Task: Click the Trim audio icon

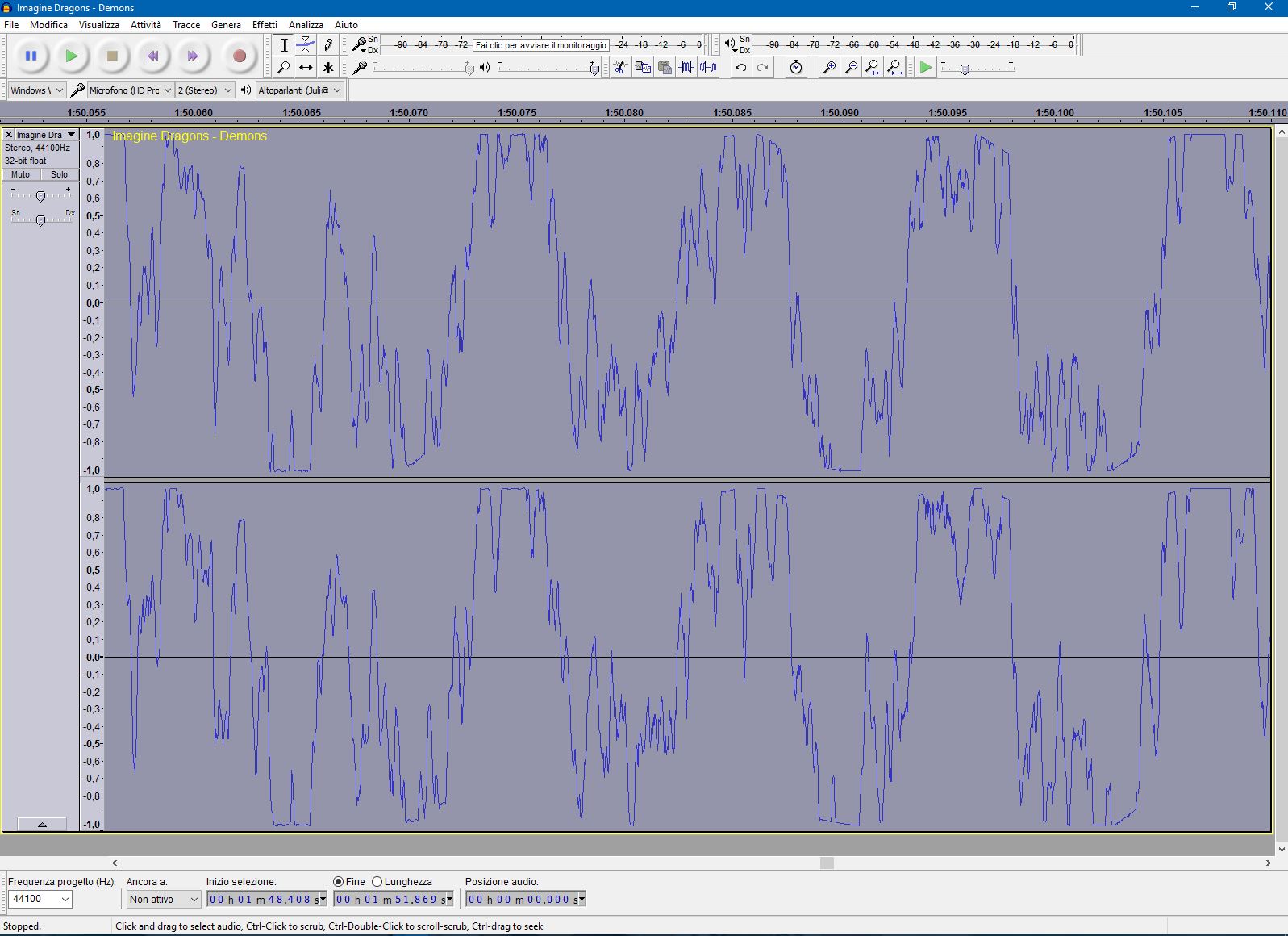Action: (x=686, y=67)
